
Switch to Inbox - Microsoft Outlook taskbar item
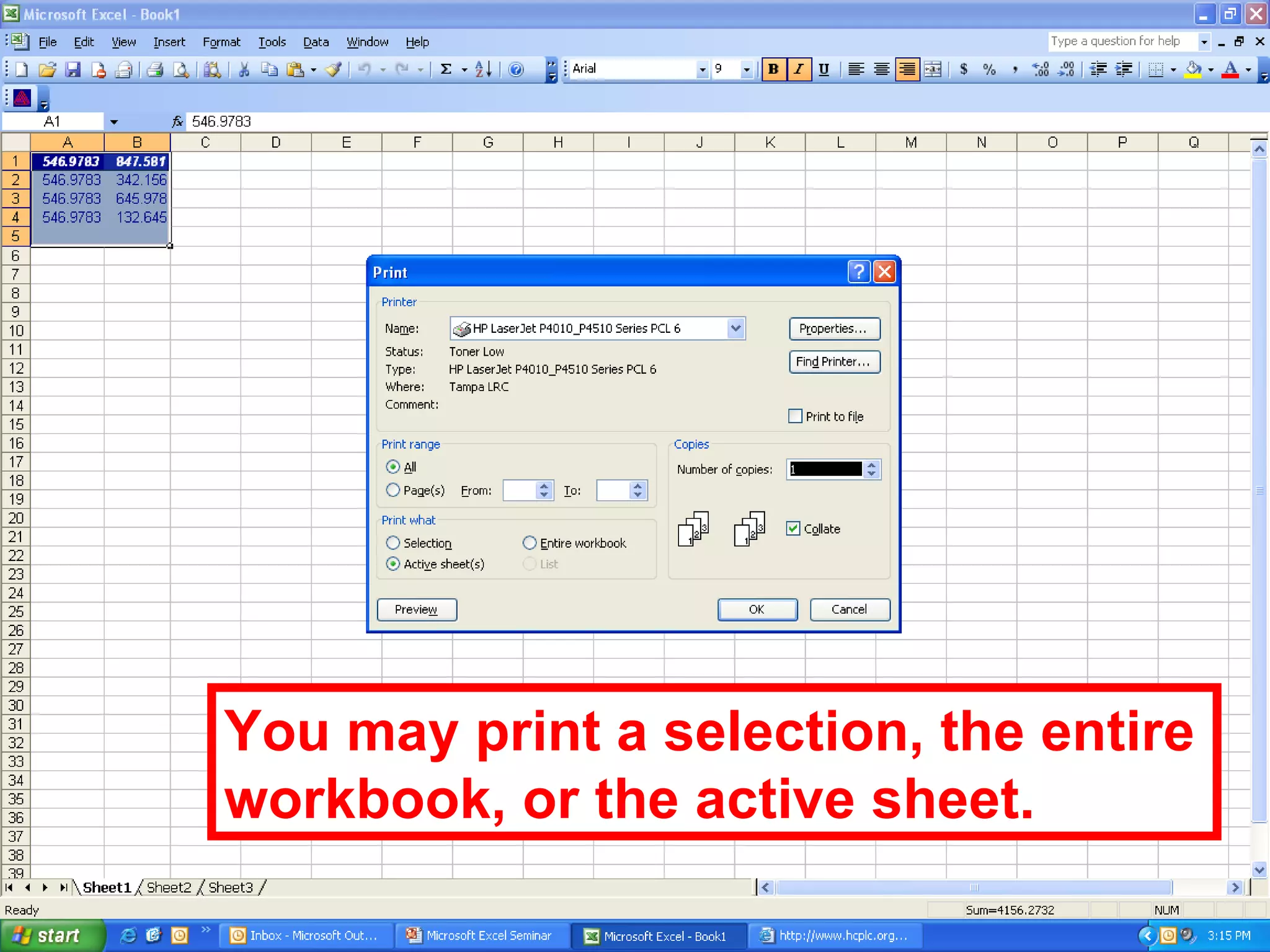pos(306,936)
